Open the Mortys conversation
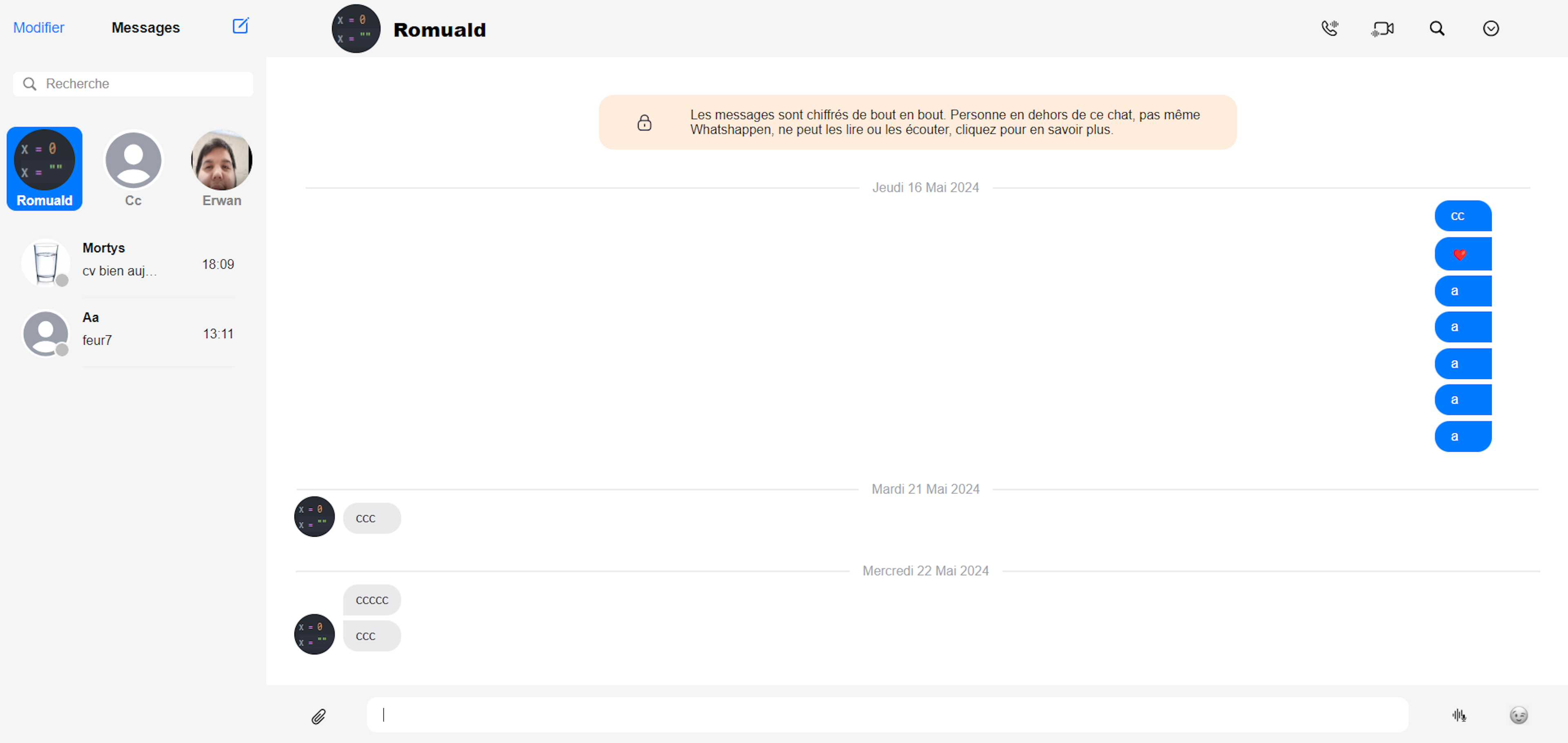This screenshot has width=1568, height=743. 128,264
